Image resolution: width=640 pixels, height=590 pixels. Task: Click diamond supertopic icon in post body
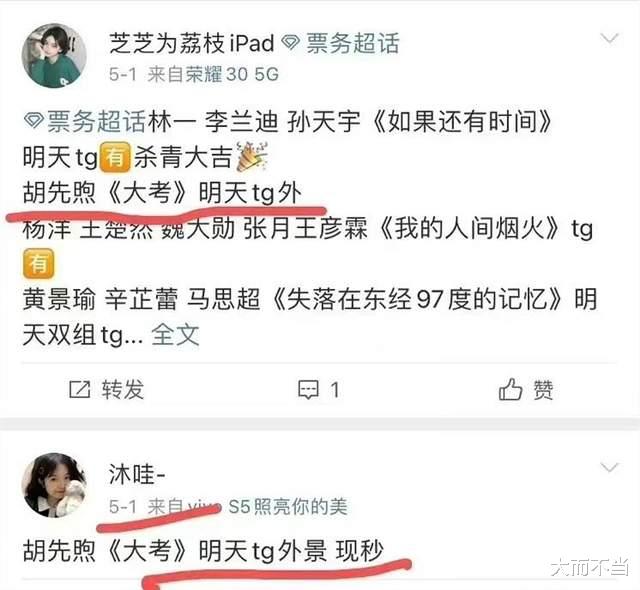pos(34,121)
